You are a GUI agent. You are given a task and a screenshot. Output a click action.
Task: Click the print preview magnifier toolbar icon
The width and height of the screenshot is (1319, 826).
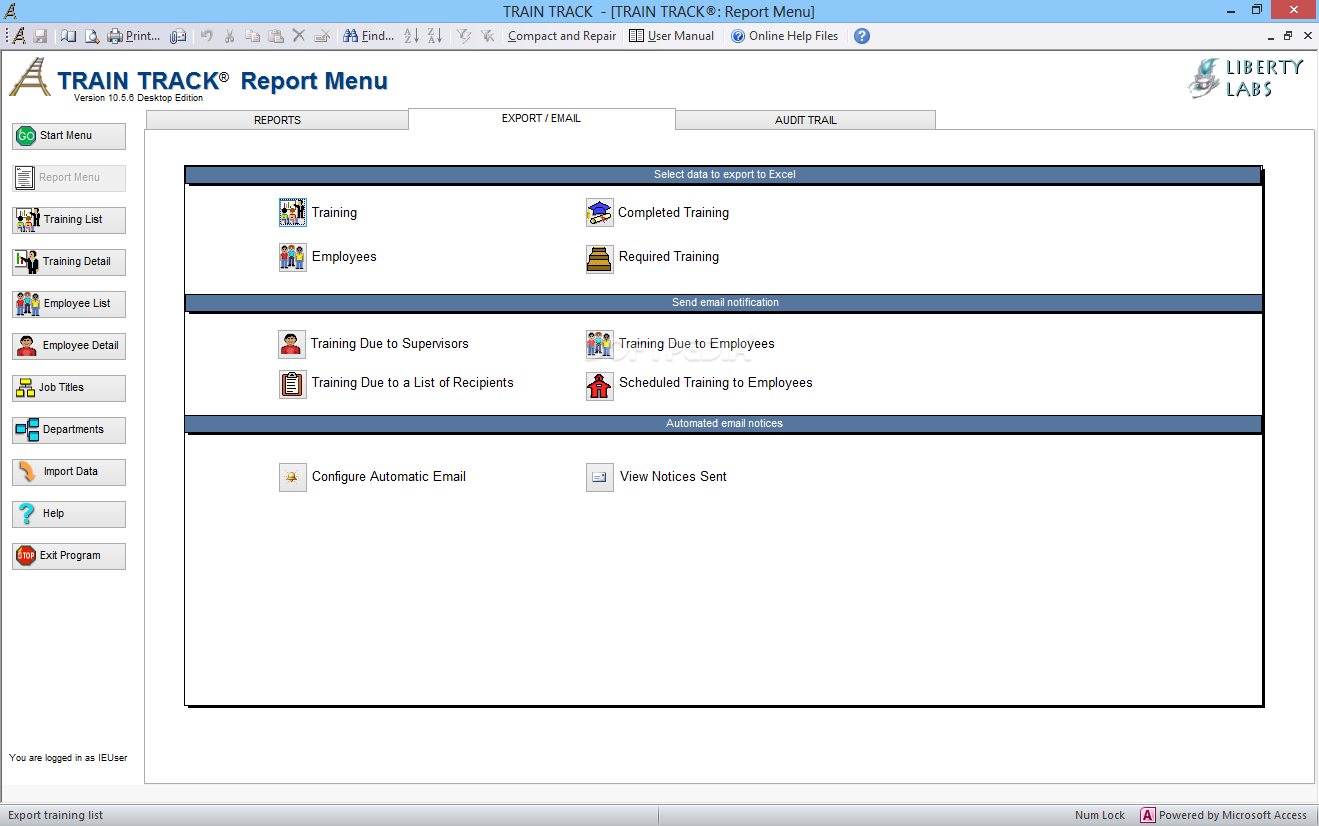tap(91, 36)
